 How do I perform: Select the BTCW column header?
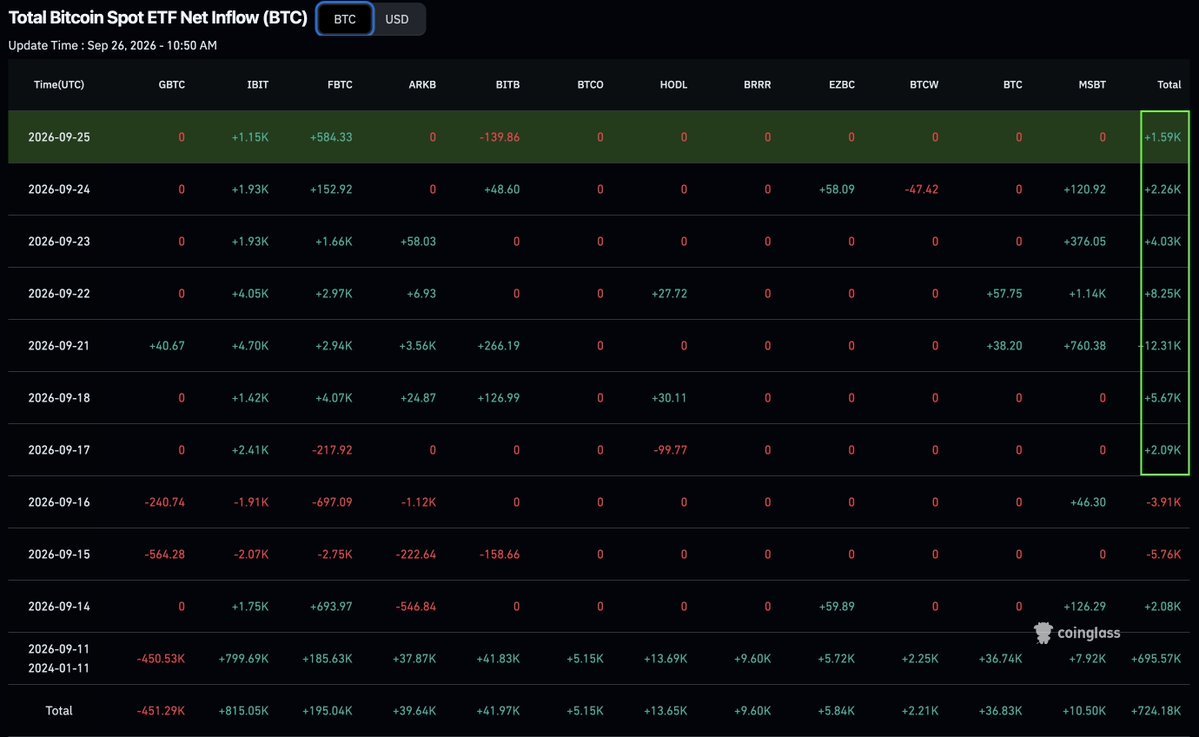[x=924, y=85]
